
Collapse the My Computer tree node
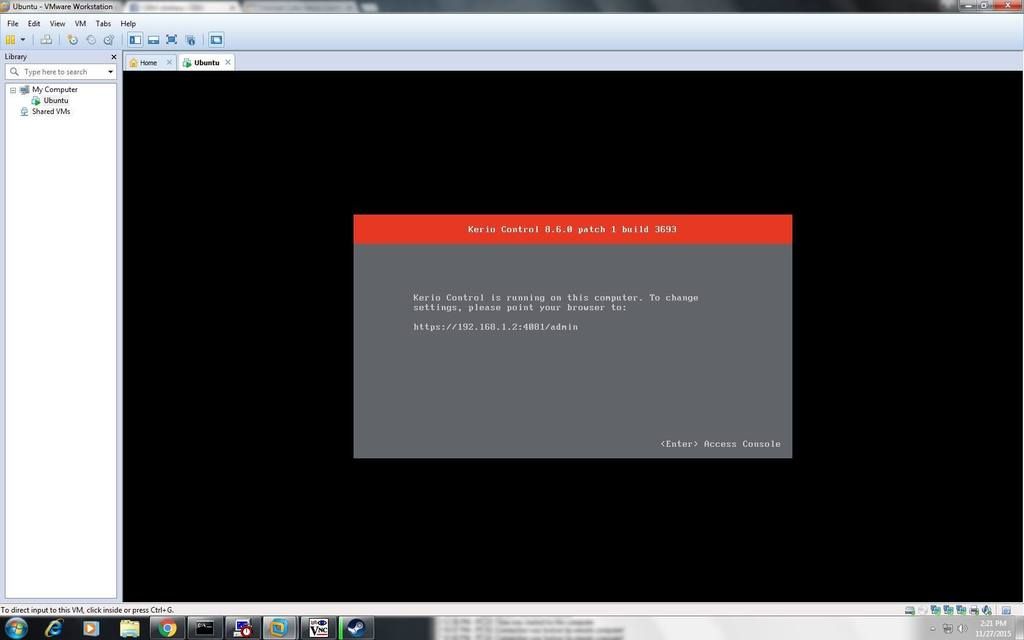tap(13, 90)
